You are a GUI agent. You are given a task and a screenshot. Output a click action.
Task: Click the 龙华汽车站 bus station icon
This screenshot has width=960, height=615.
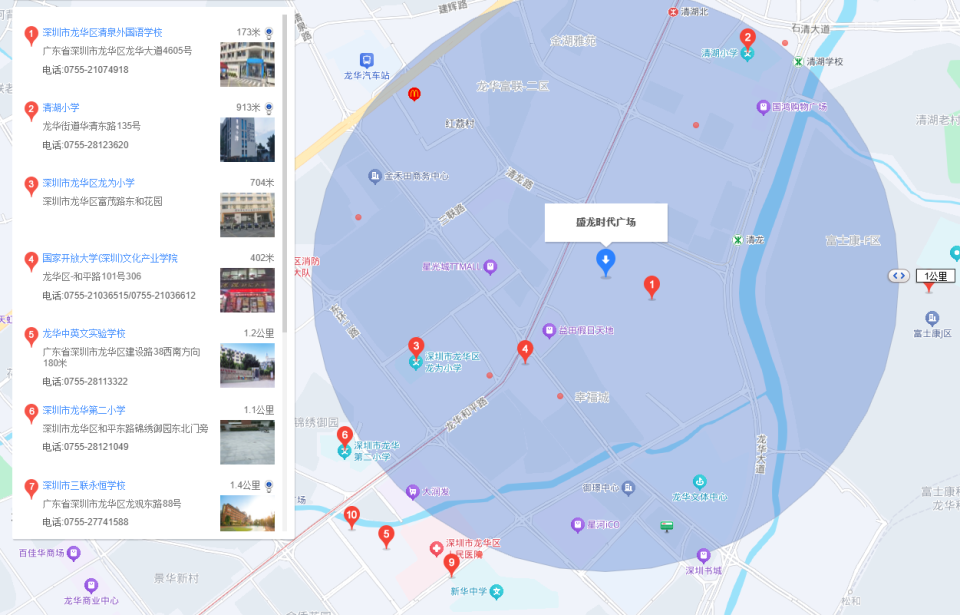point(366,60)
